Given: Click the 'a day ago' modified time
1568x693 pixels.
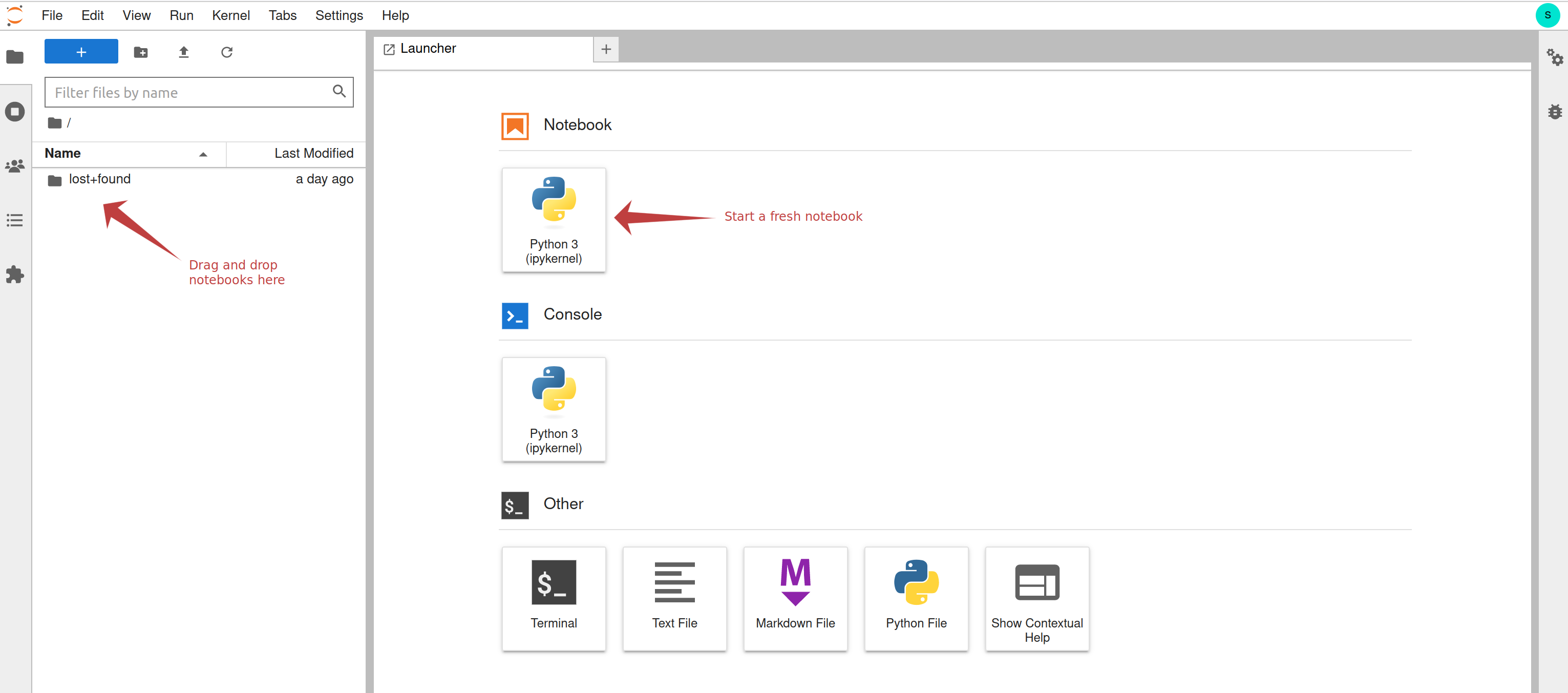Looking at the screenshot, I should click(325, 179).
